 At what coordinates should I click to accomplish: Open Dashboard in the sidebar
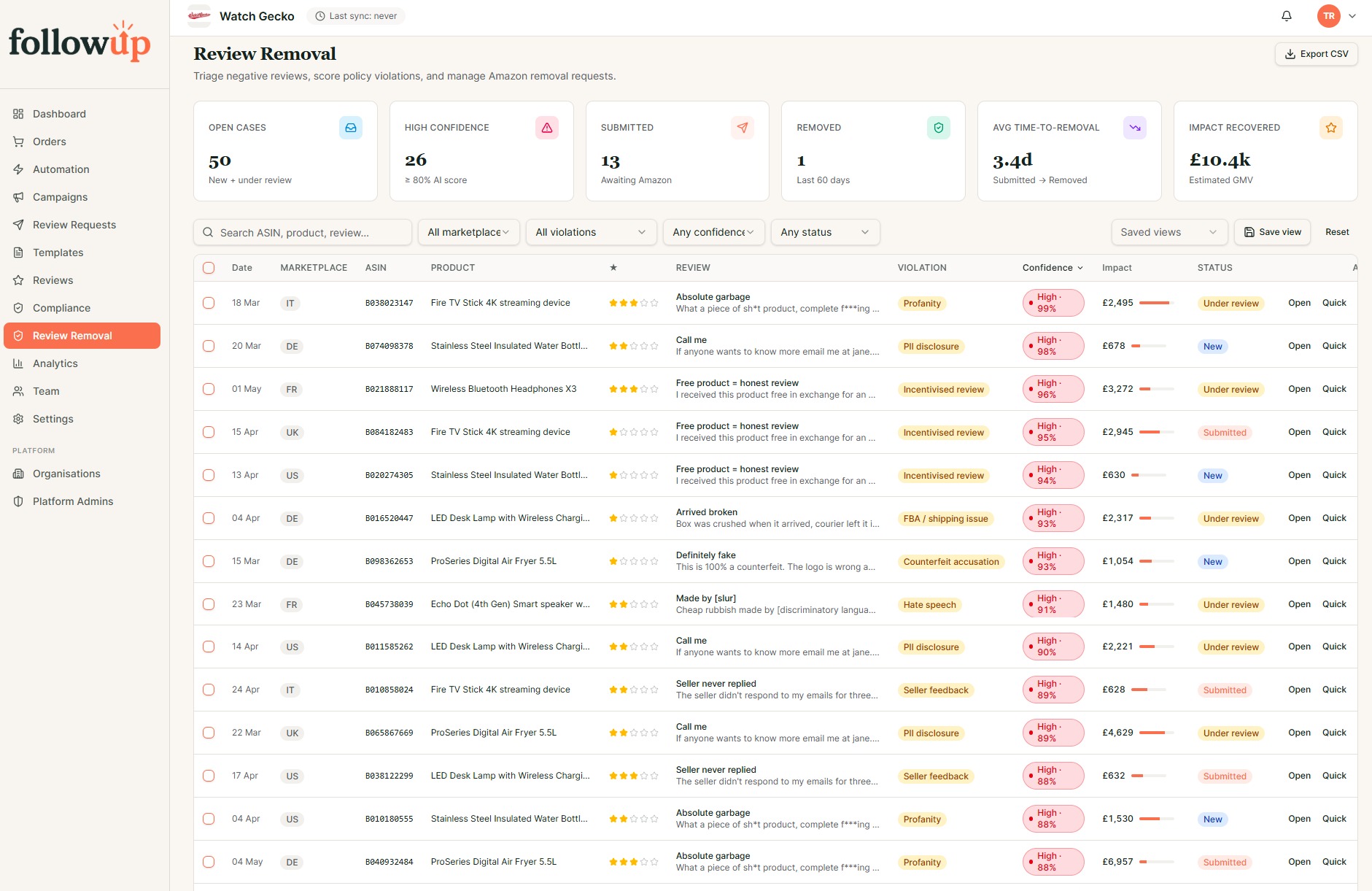point(82,114)
